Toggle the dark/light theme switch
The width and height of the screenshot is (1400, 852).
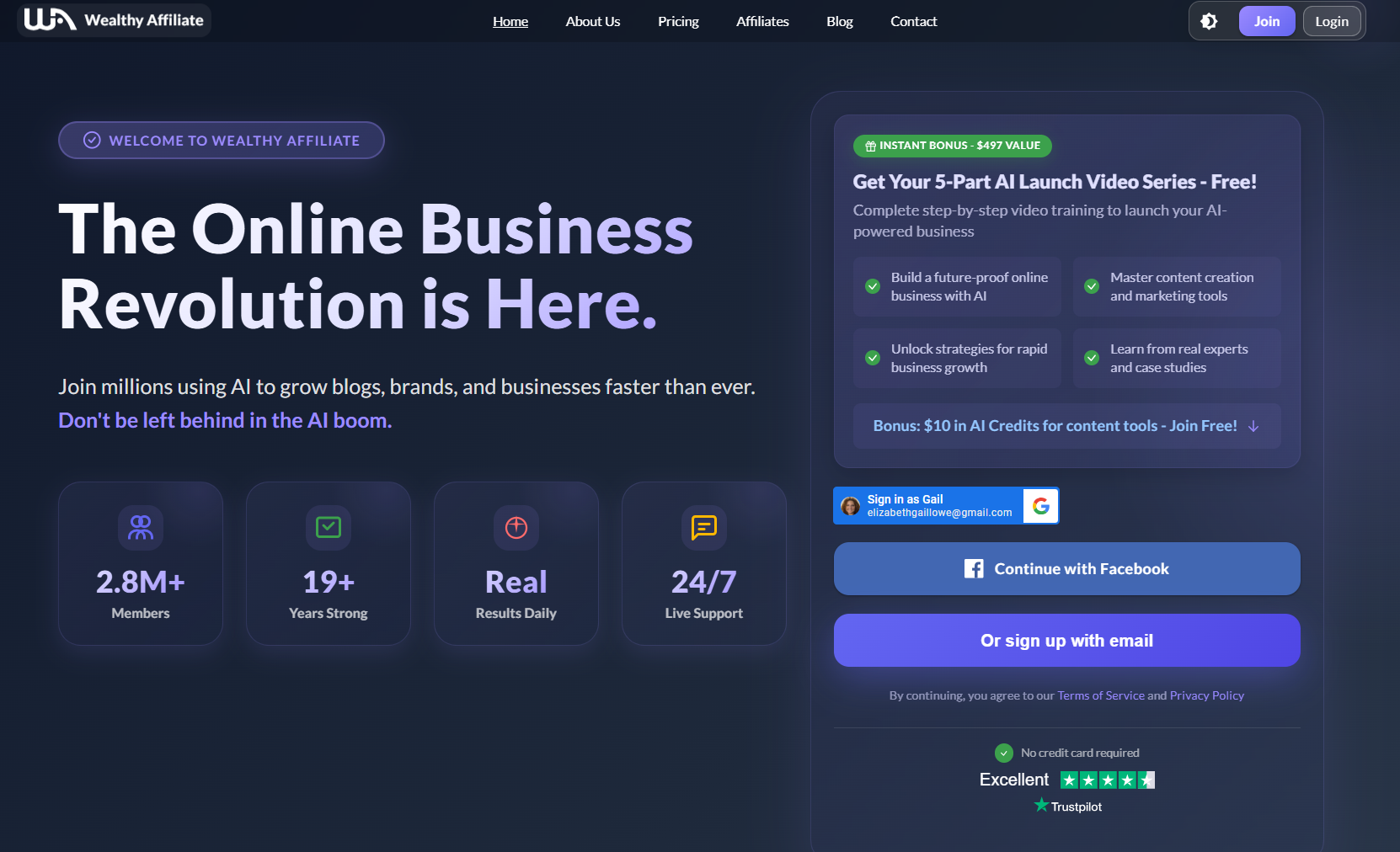point(1209,21)
